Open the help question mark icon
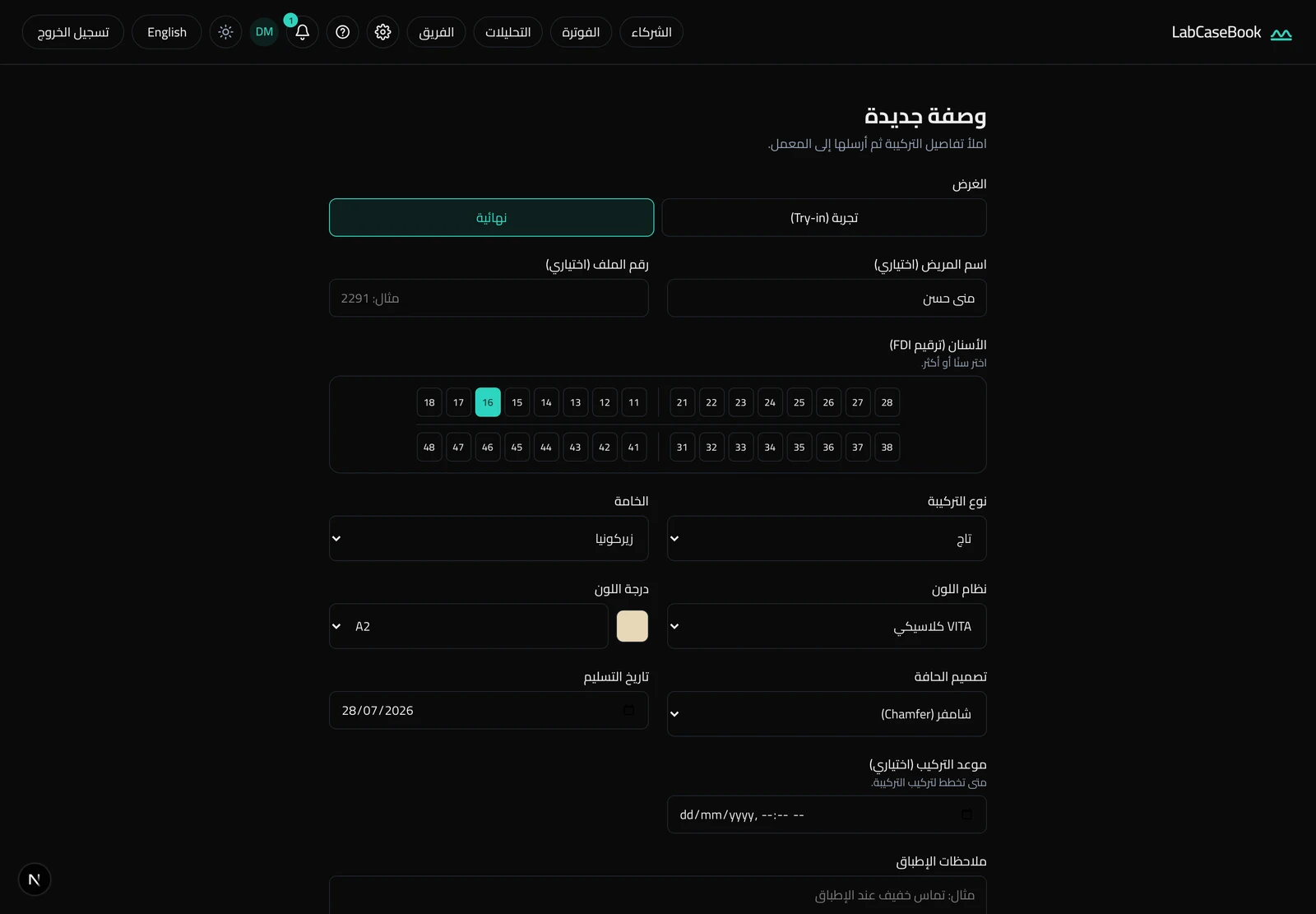The image size is (1316, 914). click(x=343, y=32)
